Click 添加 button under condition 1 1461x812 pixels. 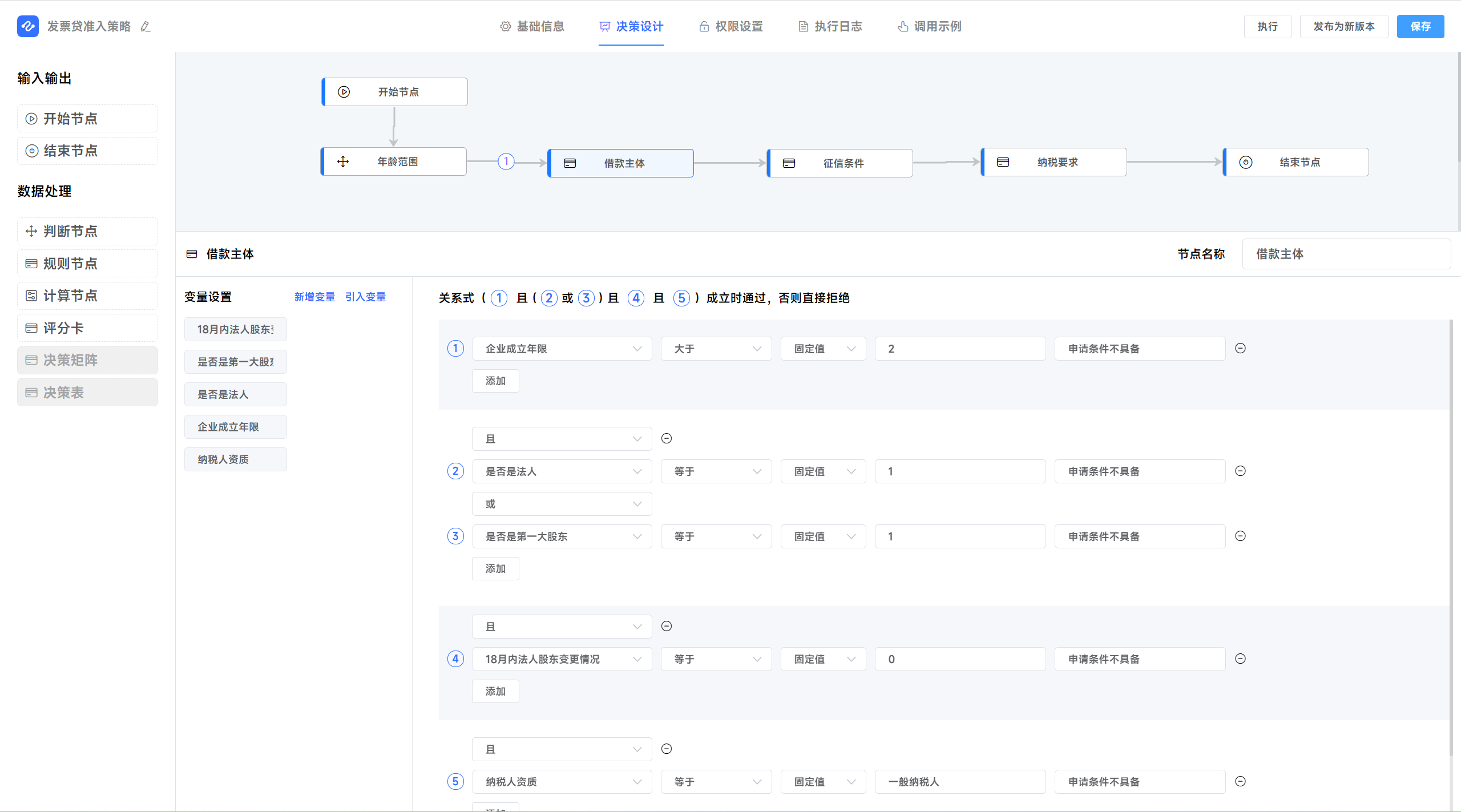[495, 381]
